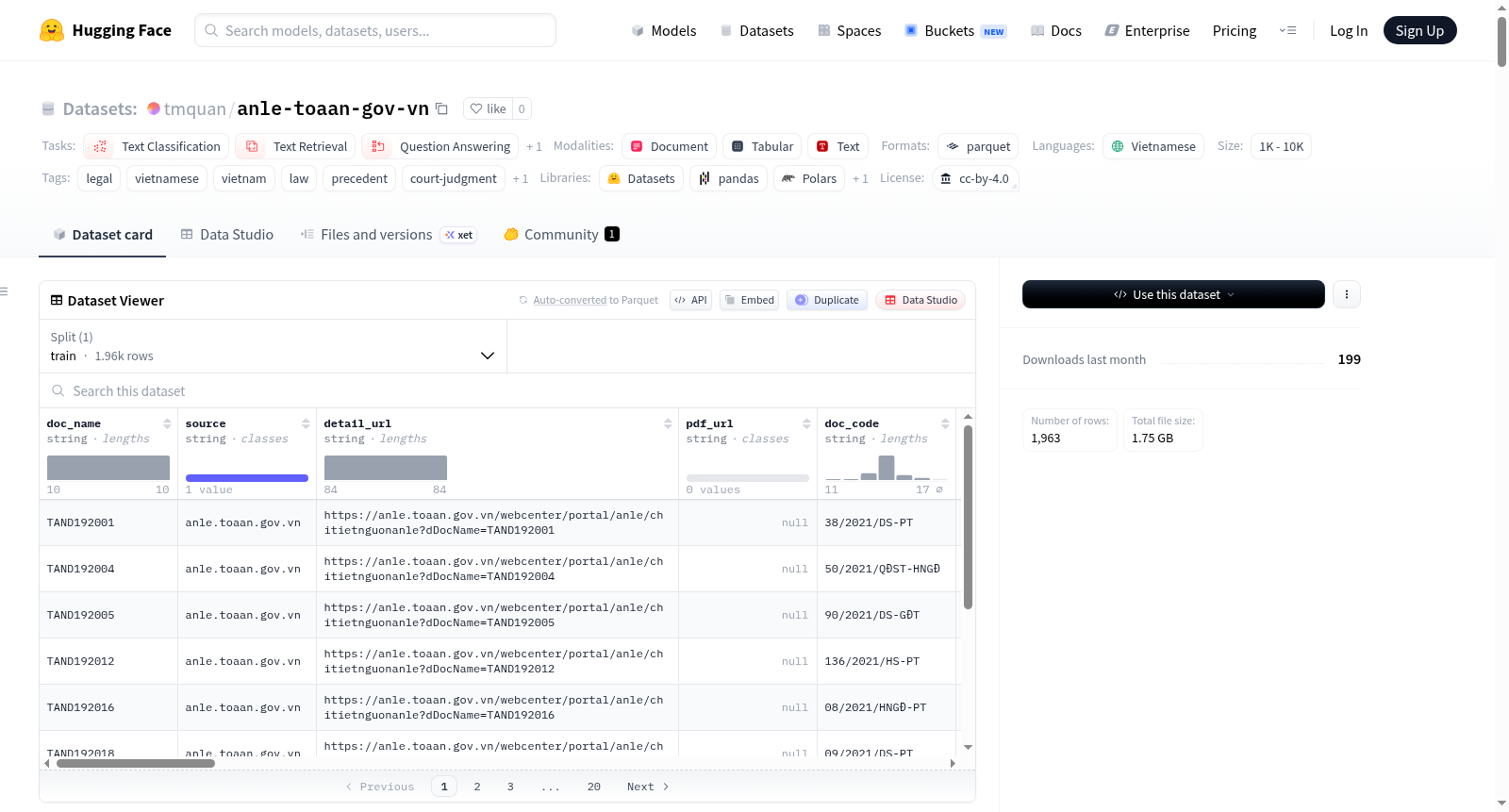Image resolution: width=1509 pixels, height=812 pixels.
Task: Open the Text Retrieval task tag
Action: (x=296, y=146)
